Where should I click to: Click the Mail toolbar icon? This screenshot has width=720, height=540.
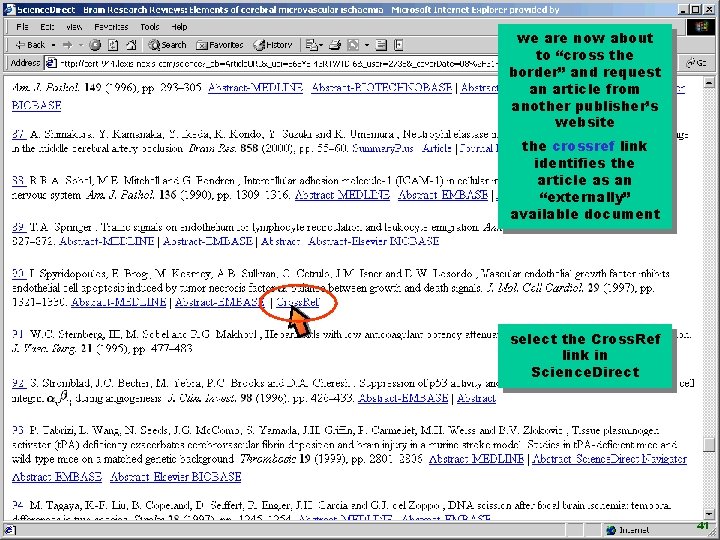tap(312, 45)
